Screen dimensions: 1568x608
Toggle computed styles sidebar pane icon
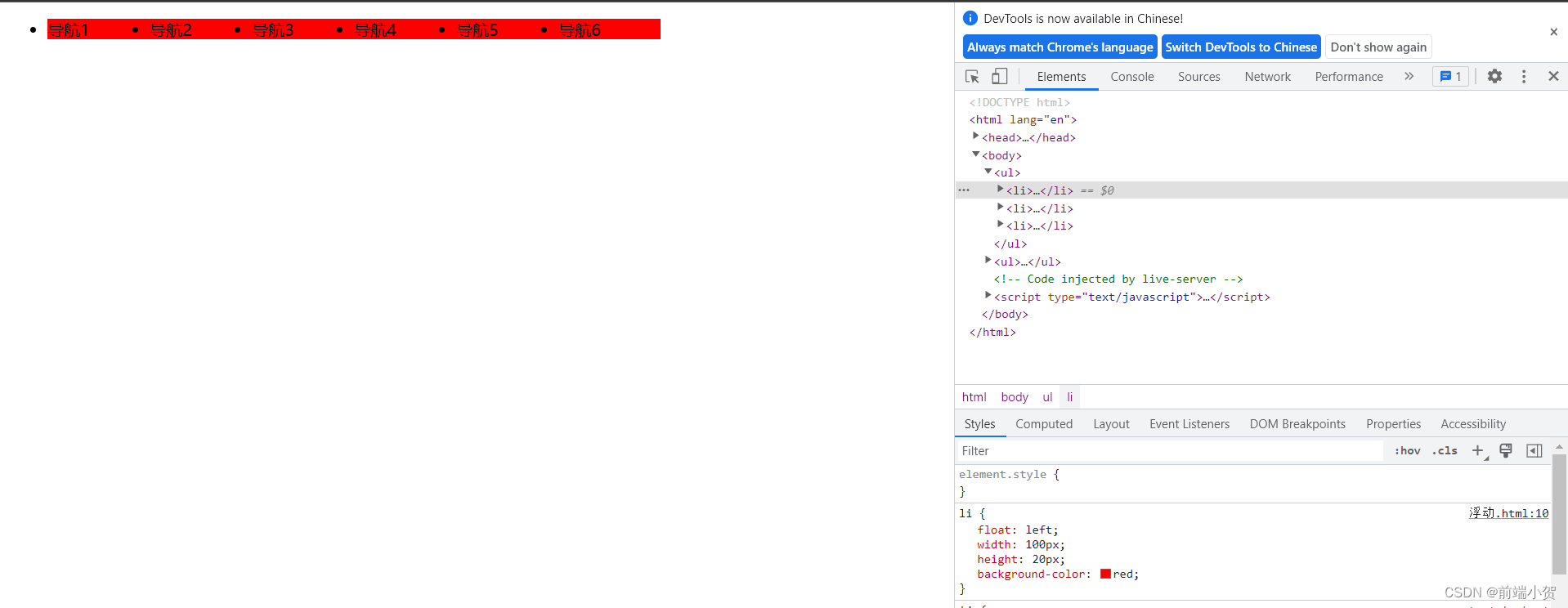[x=1534, y=450]
